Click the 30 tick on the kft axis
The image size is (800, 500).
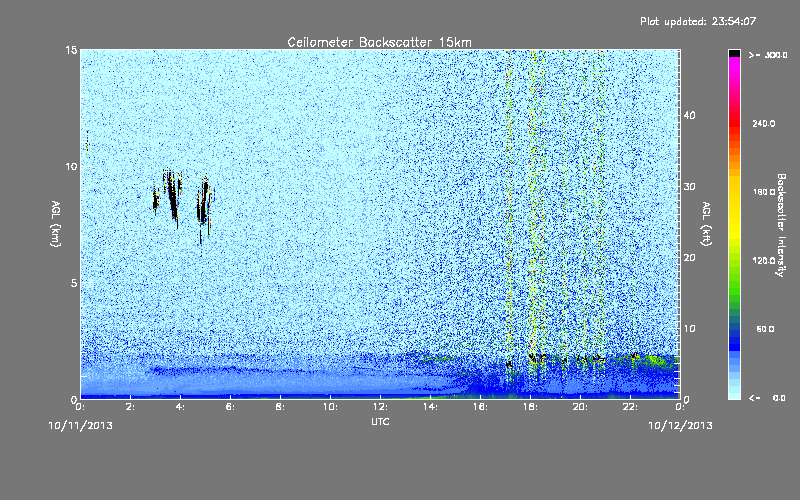(689, 186)
